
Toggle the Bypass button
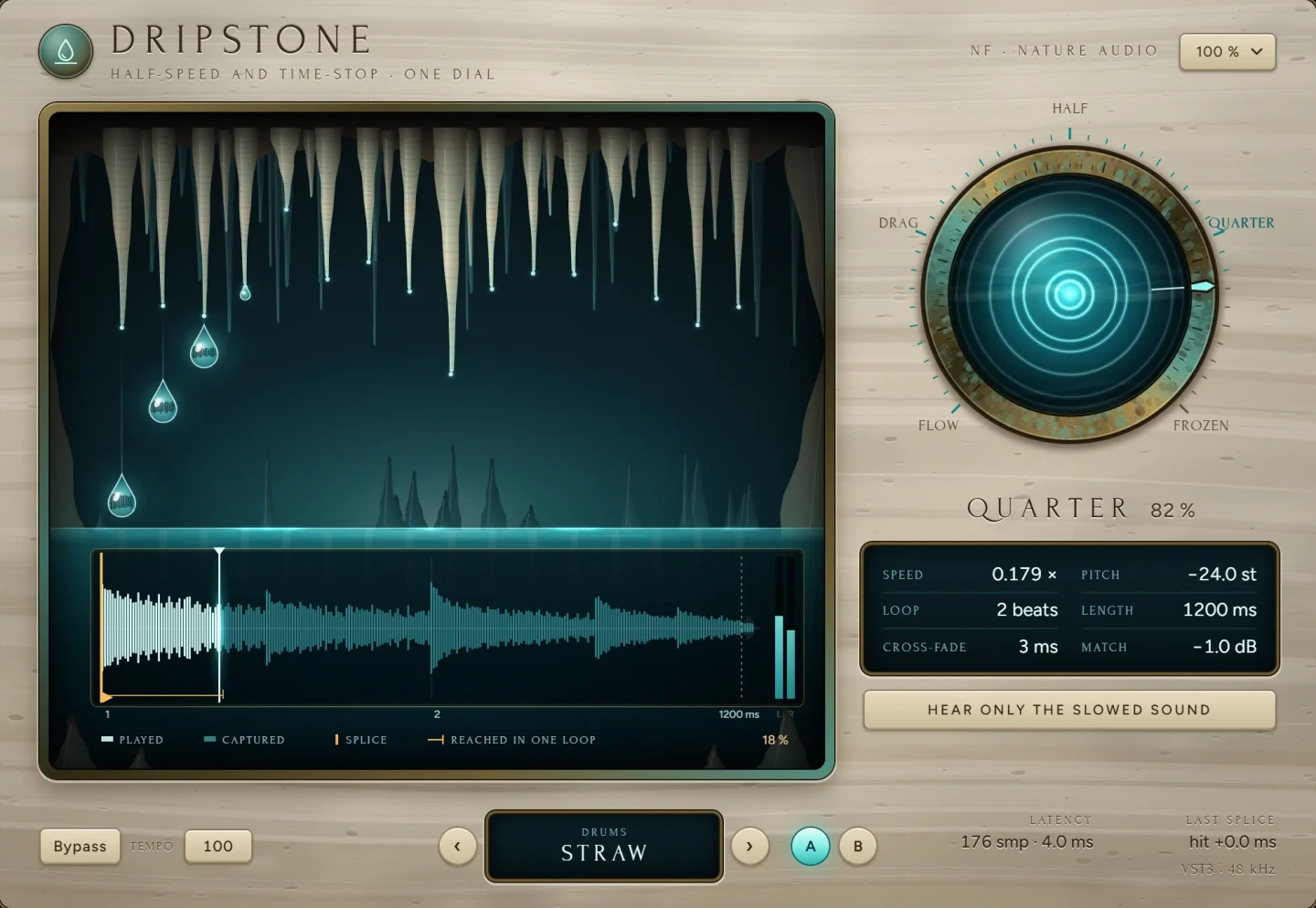pyautogui.click(x=80, y=846)
